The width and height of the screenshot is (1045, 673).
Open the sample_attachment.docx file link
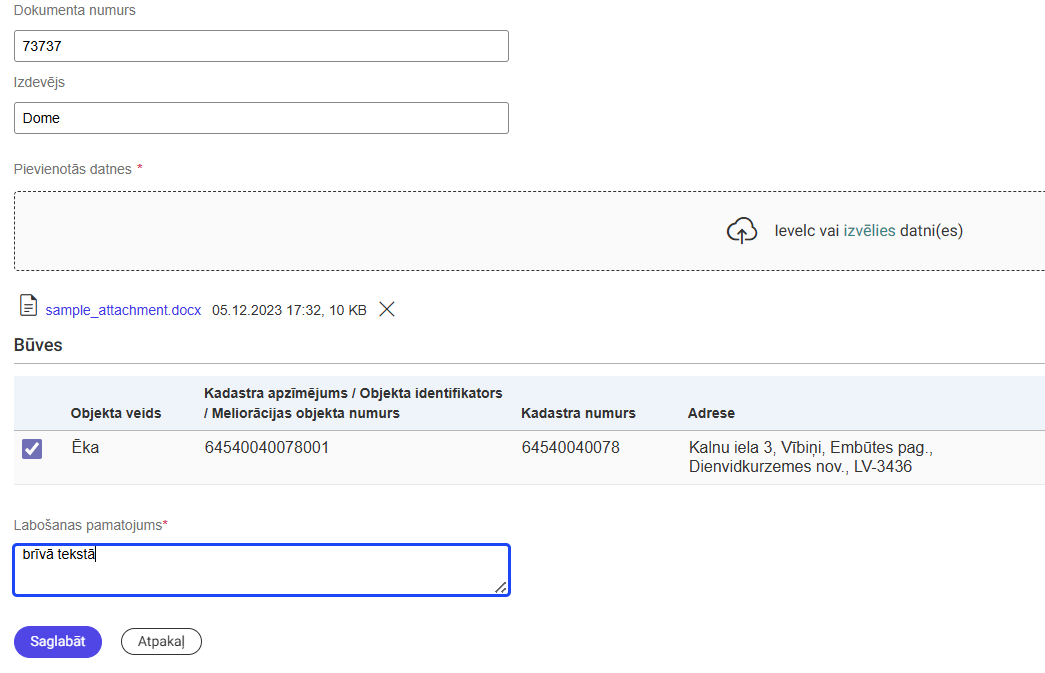(123, 311)
